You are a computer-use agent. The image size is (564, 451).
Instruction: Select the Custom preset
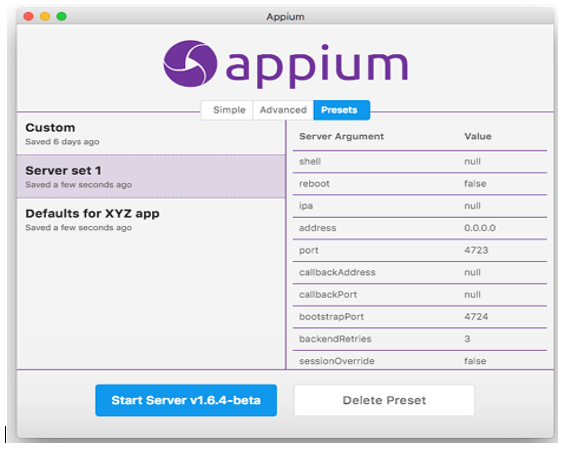click(x=151, y=134)
